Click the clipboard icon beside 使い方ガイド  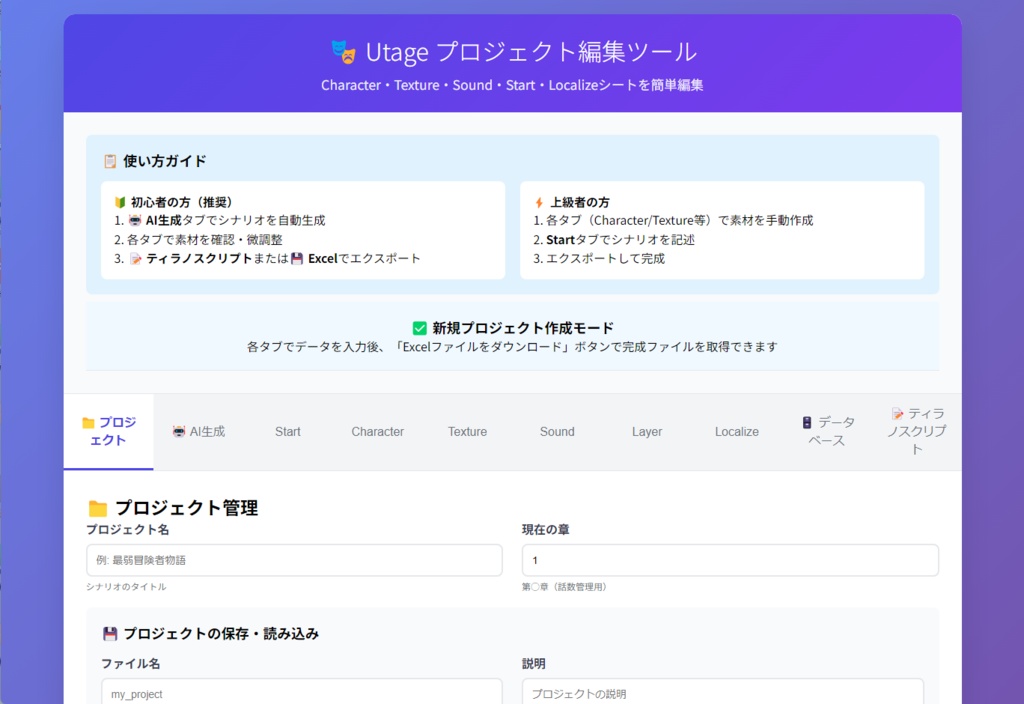(x=111, y=160)
